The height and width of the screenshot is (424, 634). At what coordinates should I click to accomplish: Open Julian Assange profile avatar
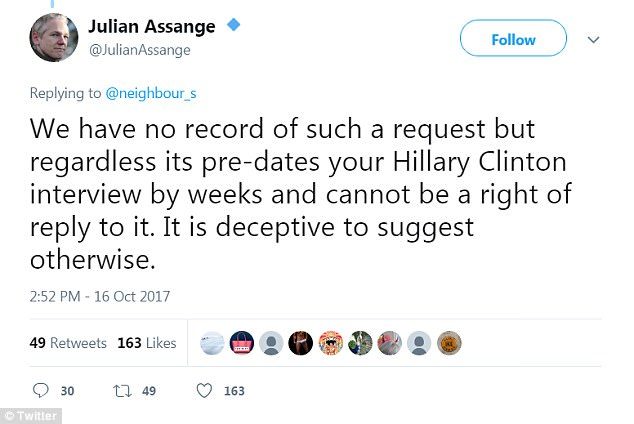pyautogui.click(x=54, y=38)
